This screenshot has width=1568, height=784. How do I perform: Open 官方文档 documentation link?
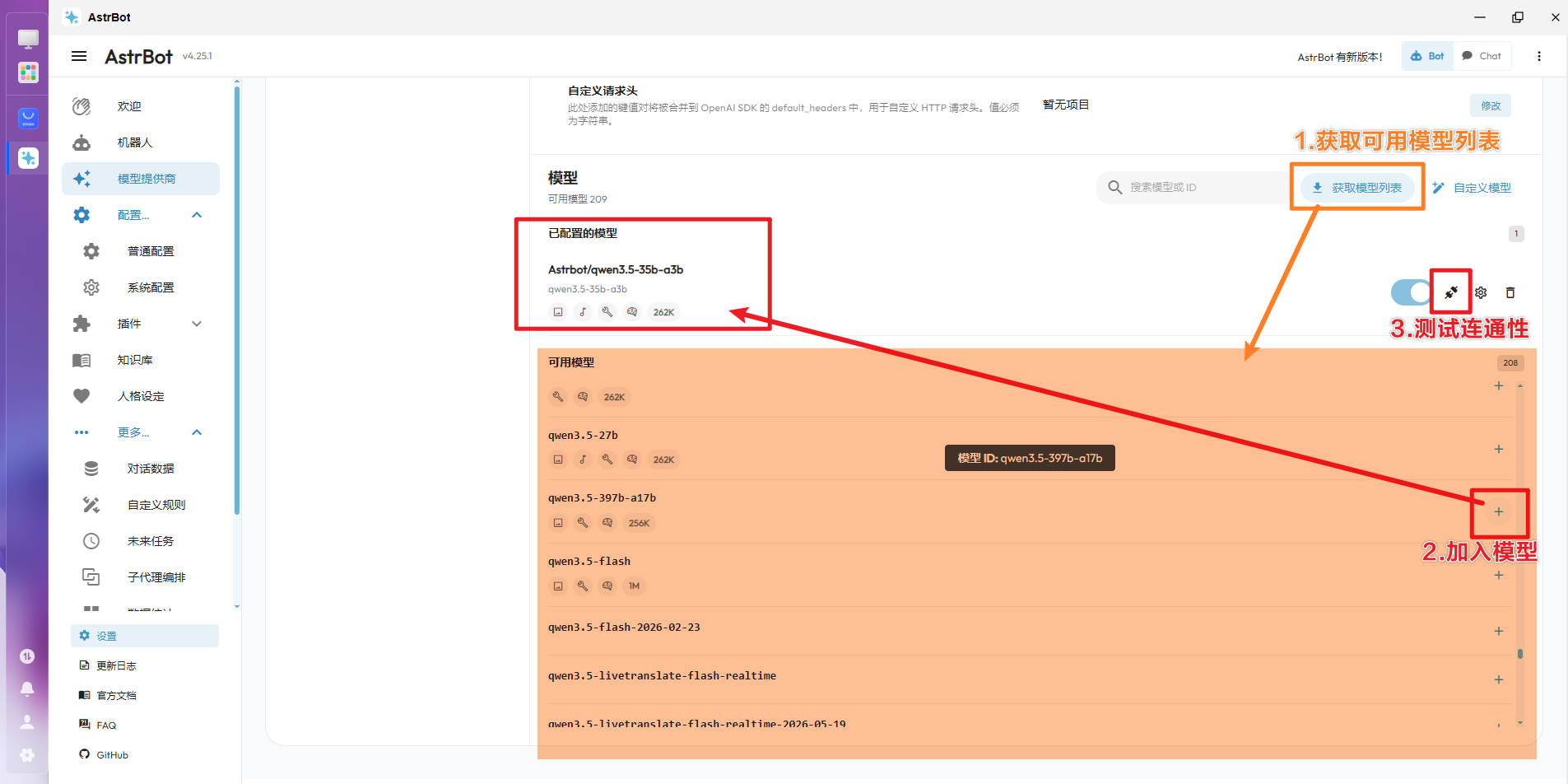145,695
